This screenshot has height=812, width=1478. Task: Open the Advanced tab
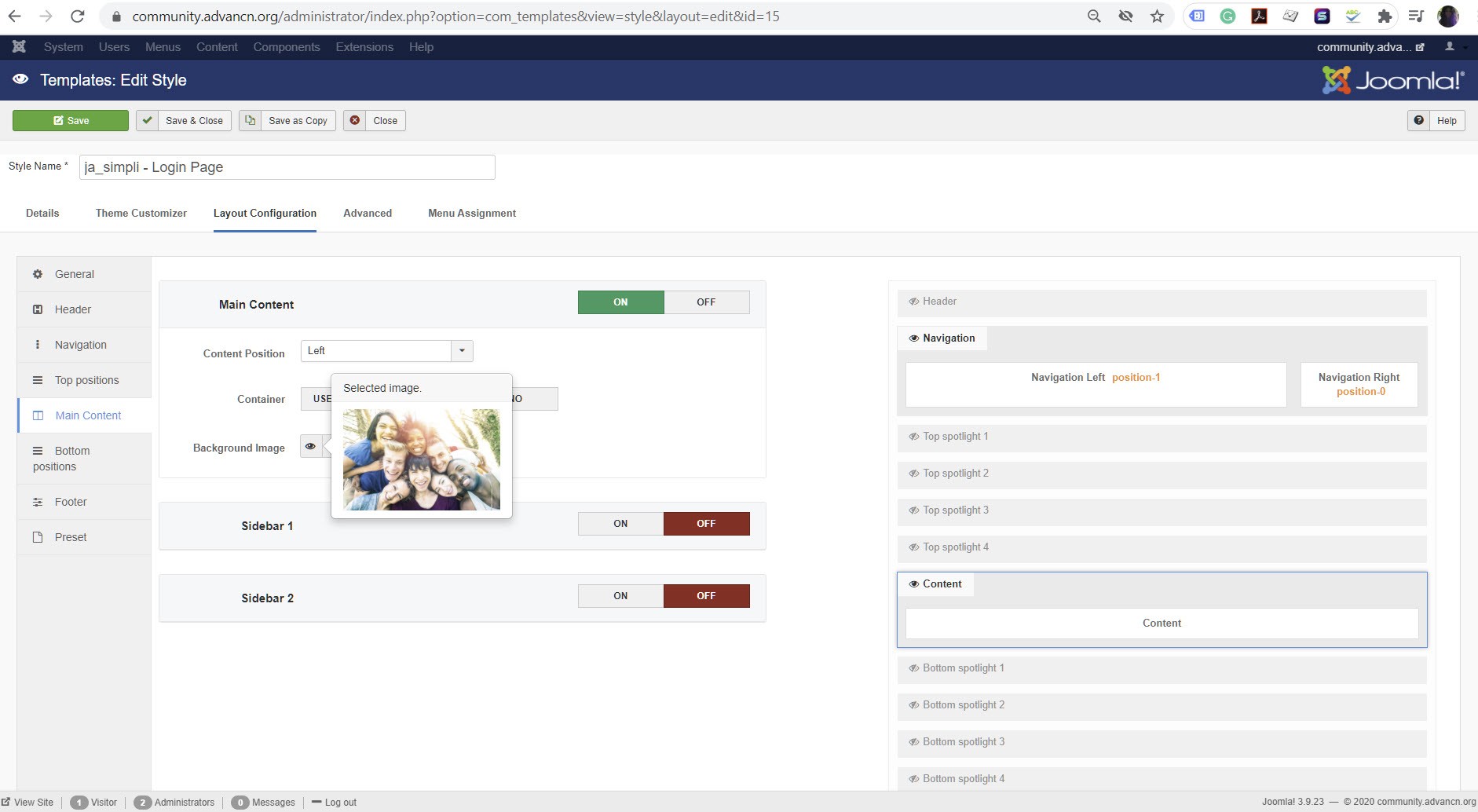(x=368, y=213)
